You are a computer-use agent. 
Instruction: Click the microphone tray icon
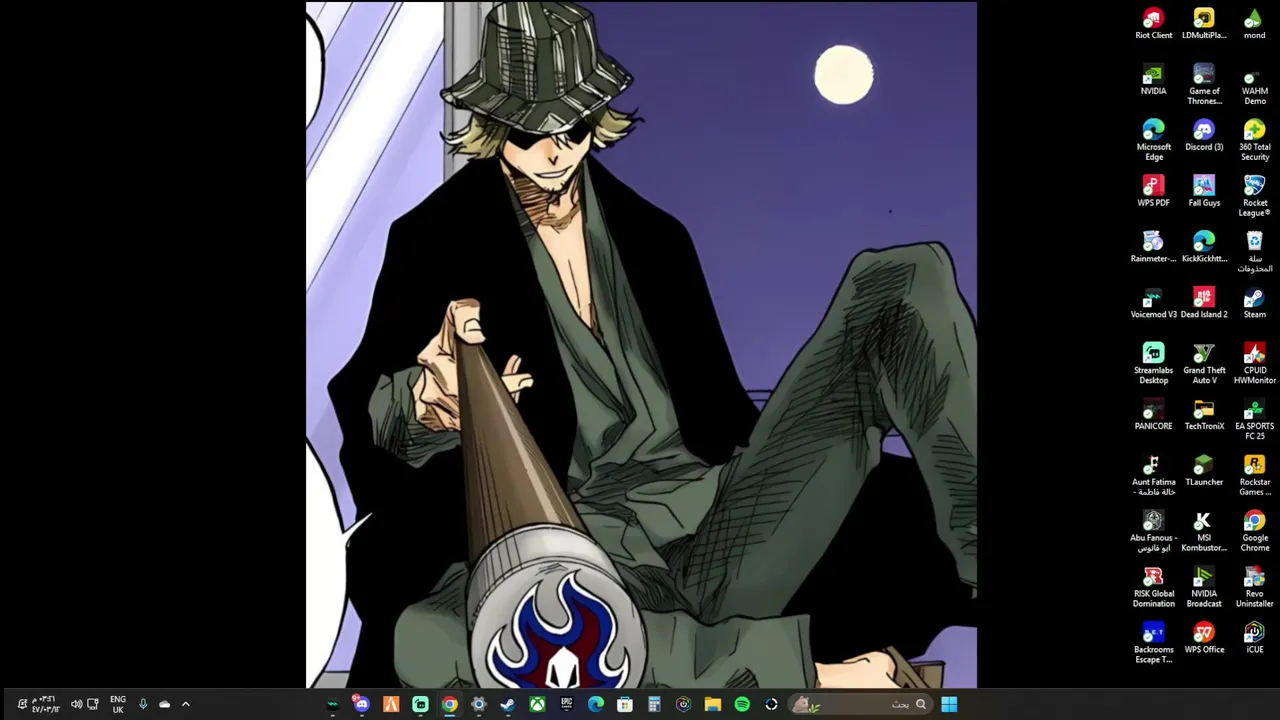coord(143,704)
